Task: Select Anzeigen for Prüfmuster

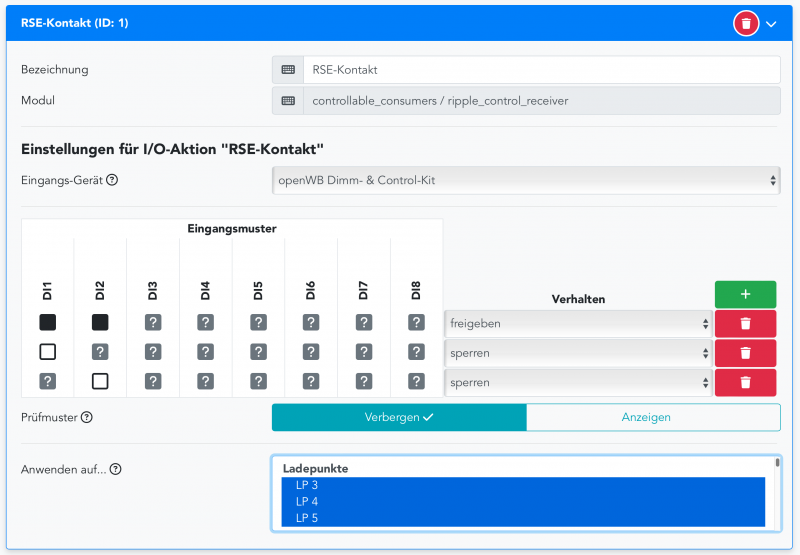Action: pyautogui.click(x=653, y=417)
